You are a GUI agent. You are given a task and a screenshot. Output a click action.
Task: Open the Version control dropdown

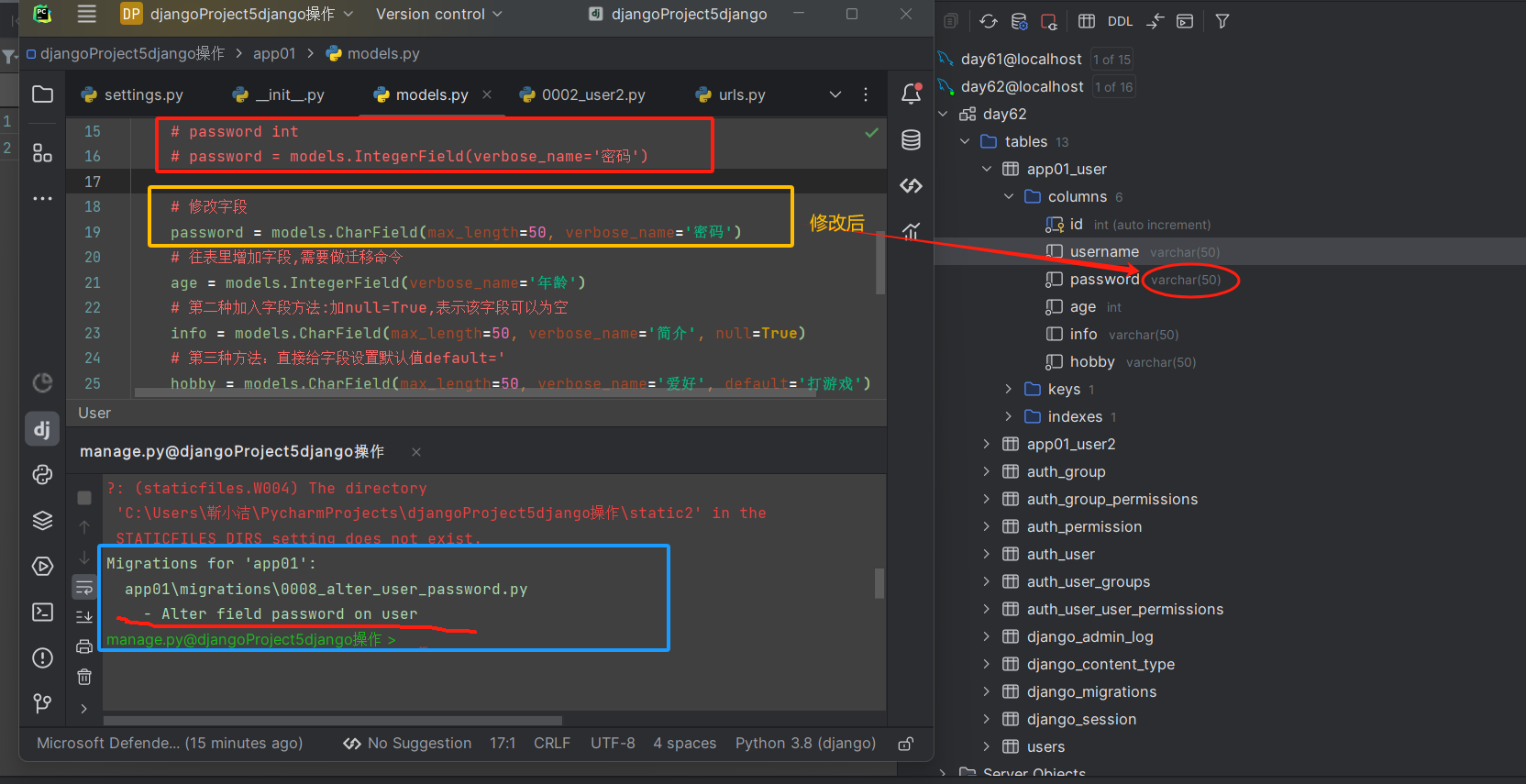tap(439, 14)
